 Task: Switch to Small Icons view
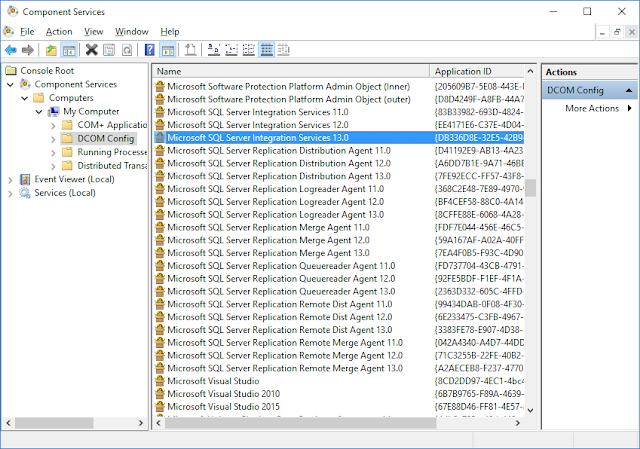coord(231,50)
